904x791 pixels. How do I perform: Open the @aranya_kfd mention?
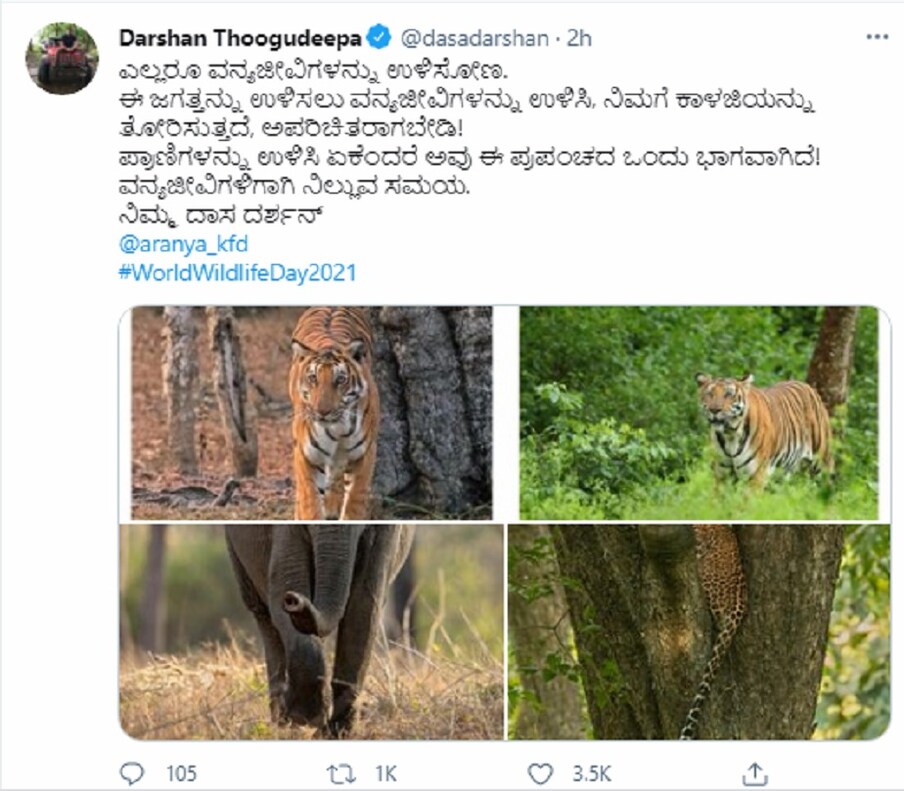183,244
